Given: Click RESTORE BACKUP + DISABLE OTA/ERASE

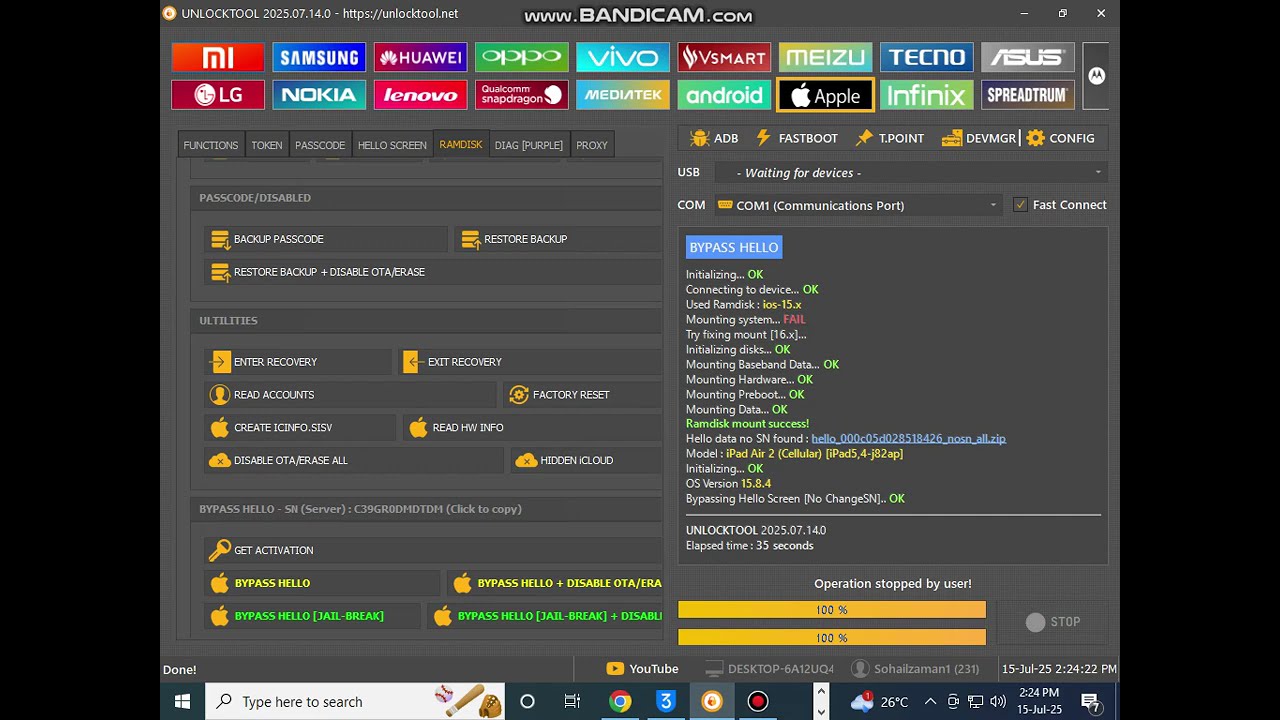Looking at the screenshot, I should pyautogui.click(x=433, y=272).
